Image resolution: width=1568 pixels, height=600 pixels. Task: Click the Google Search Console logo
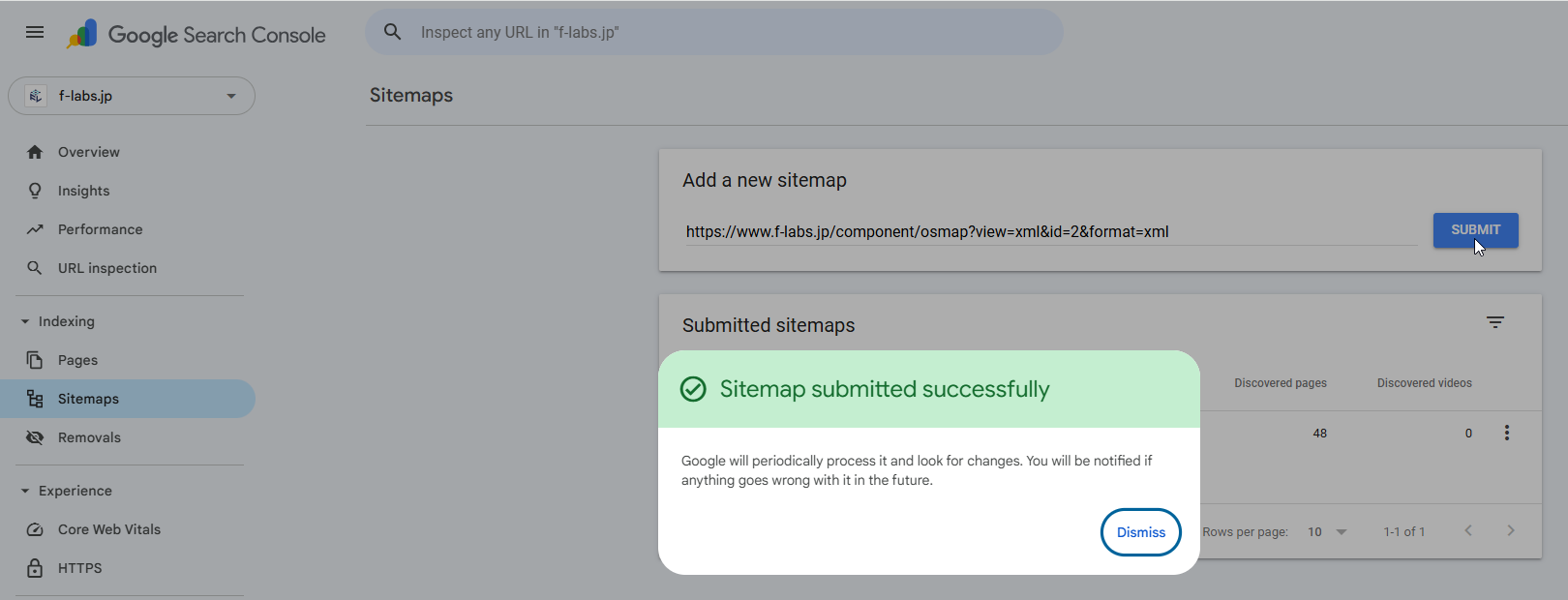197,35
